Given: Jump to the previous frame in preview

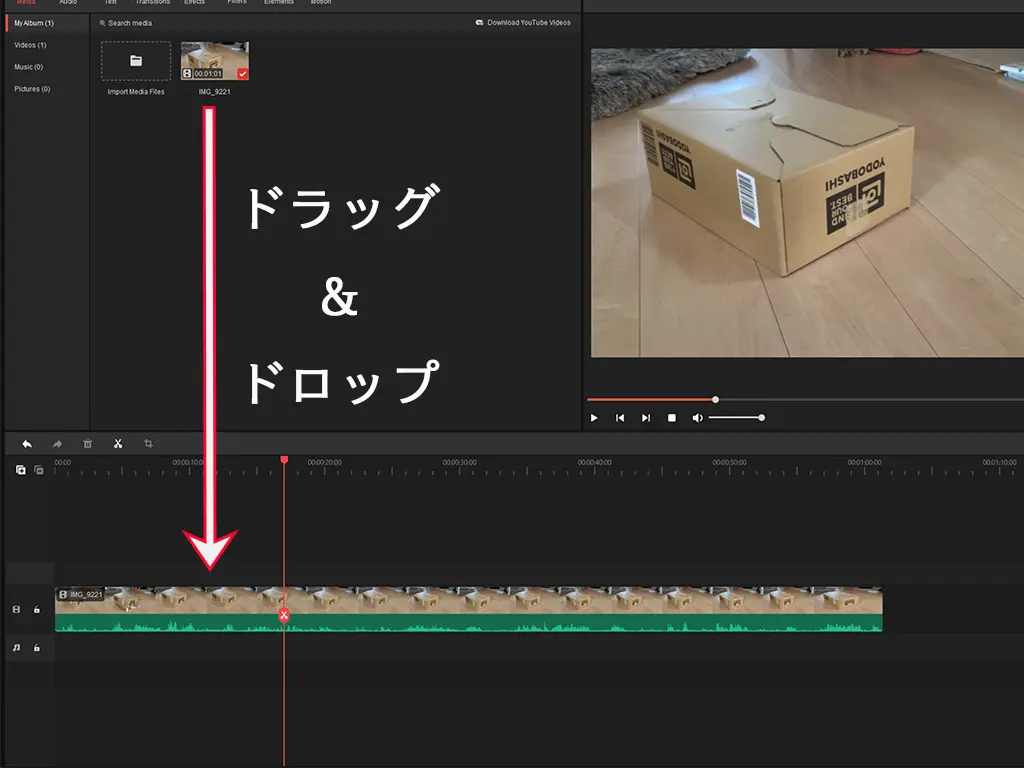Looking at the screenshot, I should pyautogui.click(x=620, y=418).
